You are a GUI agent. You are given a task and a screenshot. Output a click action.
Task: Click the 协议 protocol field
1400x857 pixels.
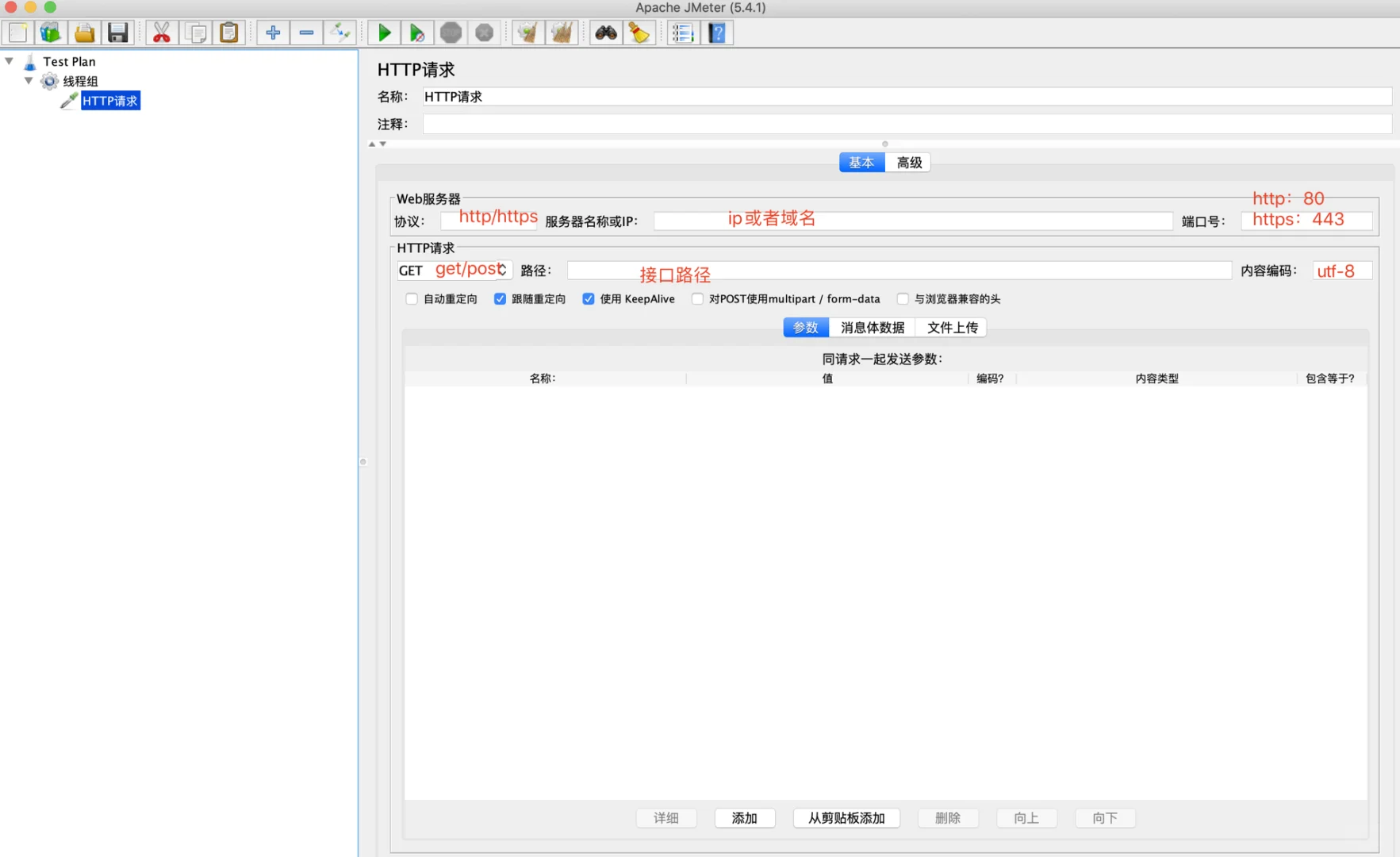coord(489,221)
